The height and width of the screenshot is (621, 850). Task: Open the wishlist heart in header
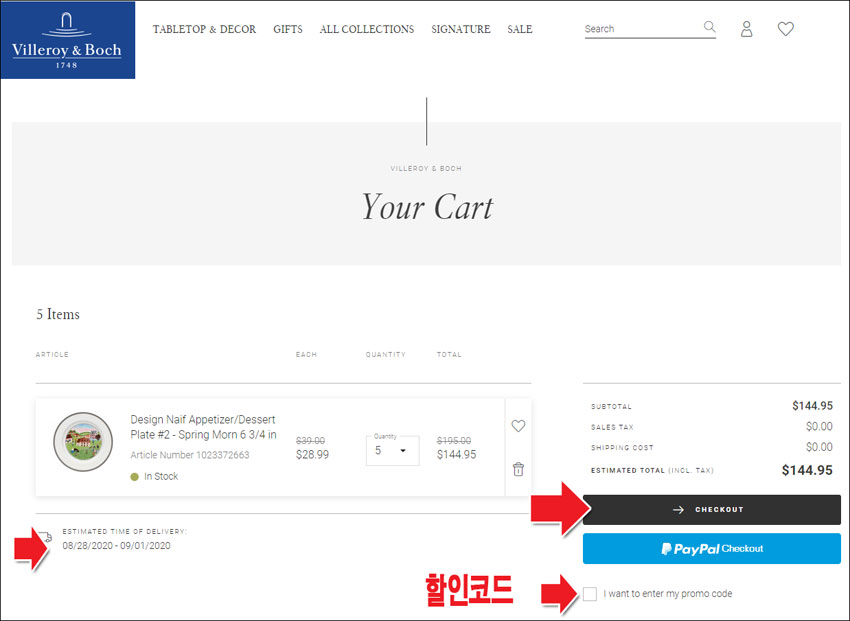(x=785, y=29)
